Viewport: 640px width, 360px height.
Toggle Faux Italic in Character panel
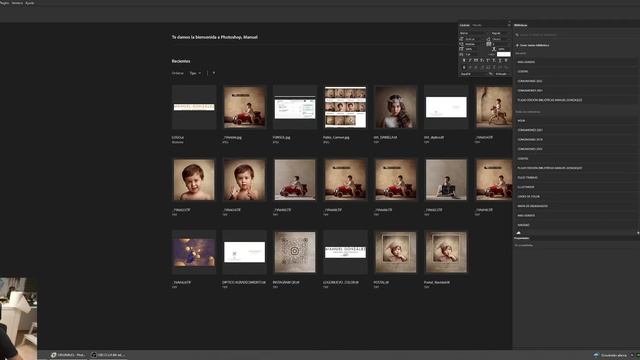pos(470,60)
